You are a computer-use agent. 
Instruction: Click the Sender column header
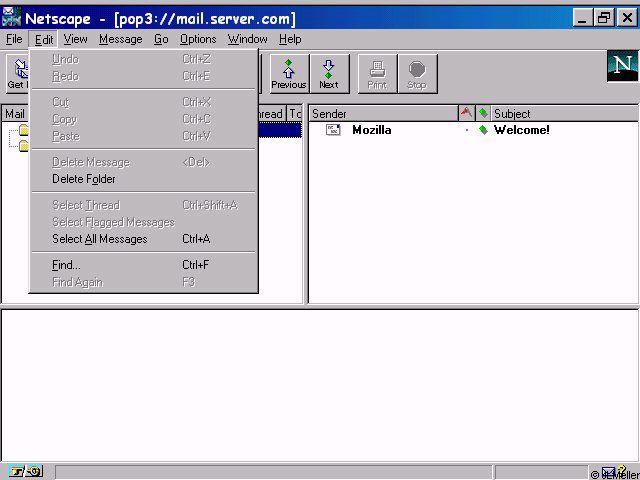[x=383, y=113]
